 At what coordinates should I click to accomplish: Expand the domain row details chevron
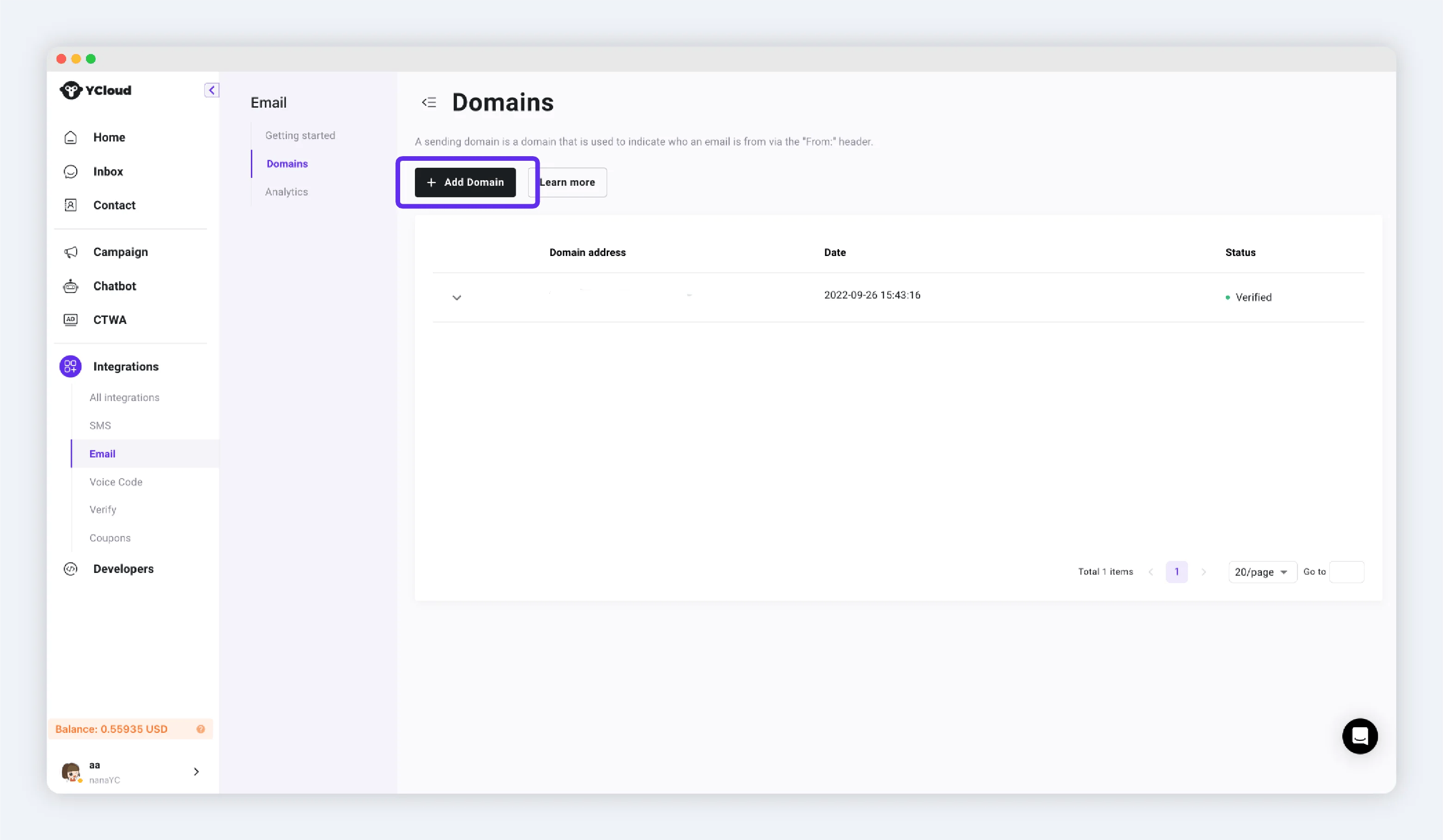(457, 297)
